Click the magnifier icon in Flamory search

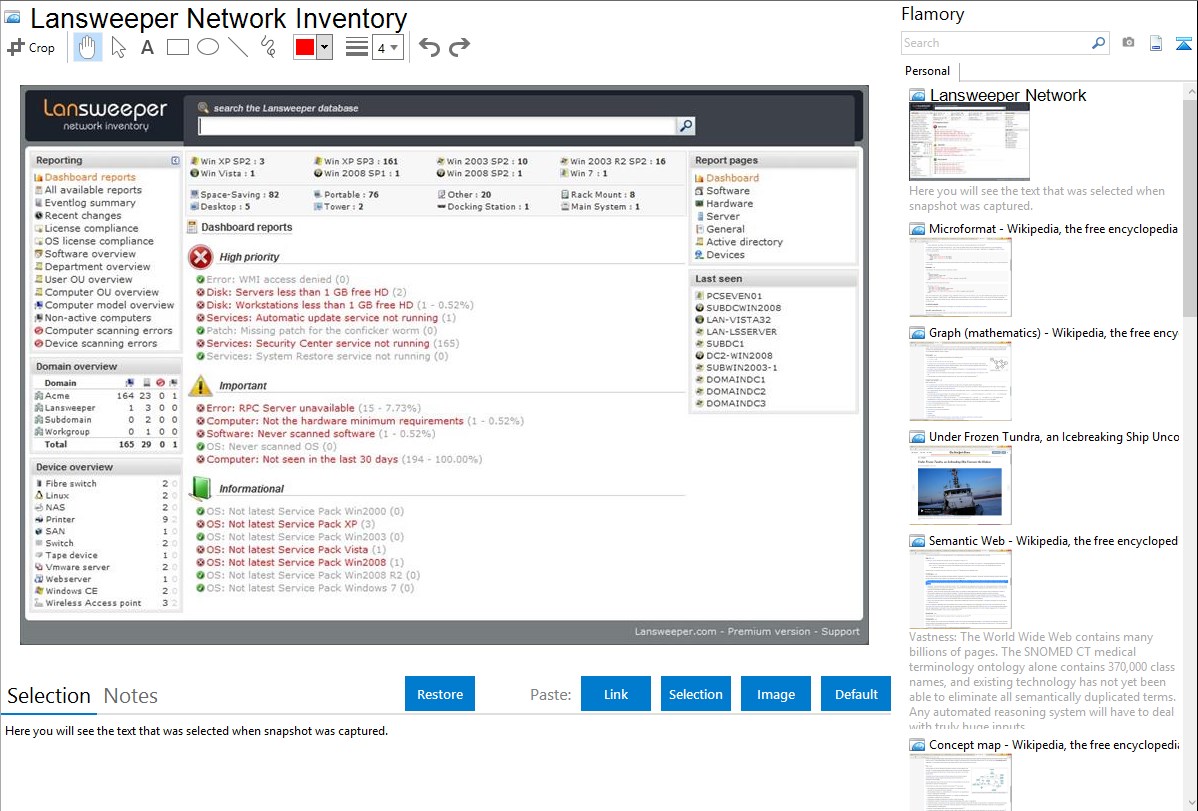1098,43
